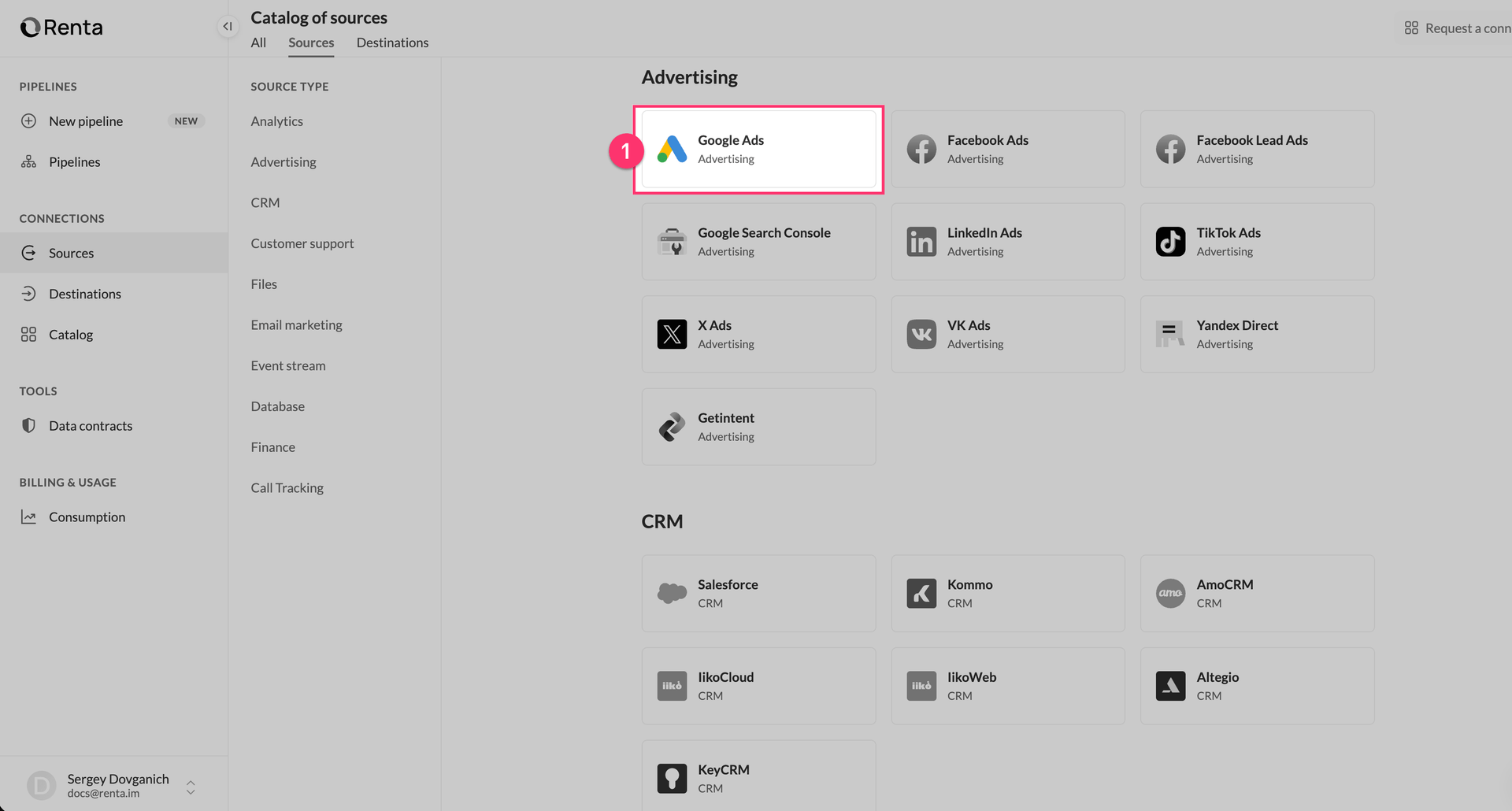The width and height of the screenshot is (1512, 811).
Task: Click the Facebook Ads logo icon
Action: (921, 149)
